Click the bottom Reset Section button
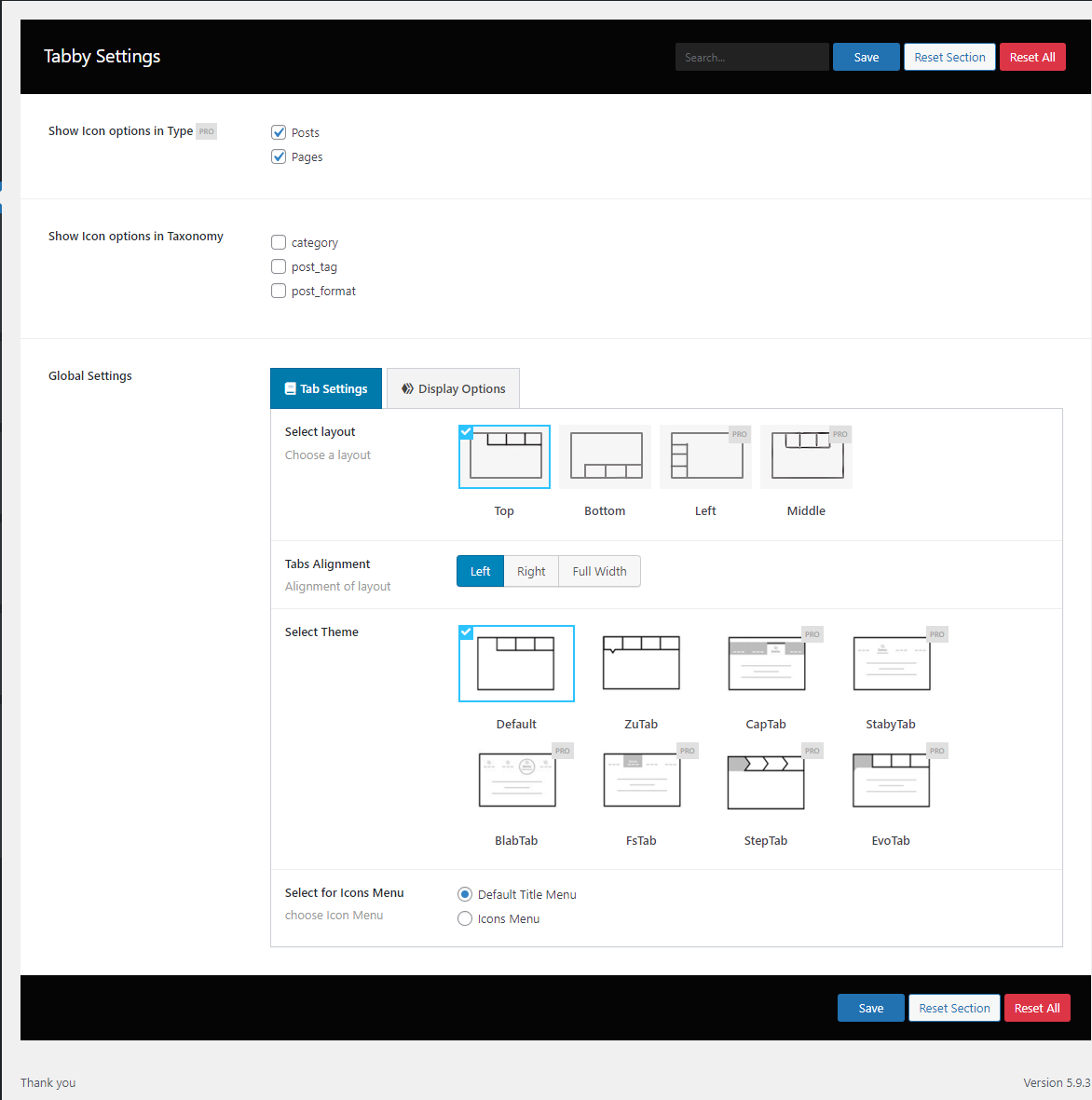This screenshot has width=1092, height=1100. (954, 1008)
